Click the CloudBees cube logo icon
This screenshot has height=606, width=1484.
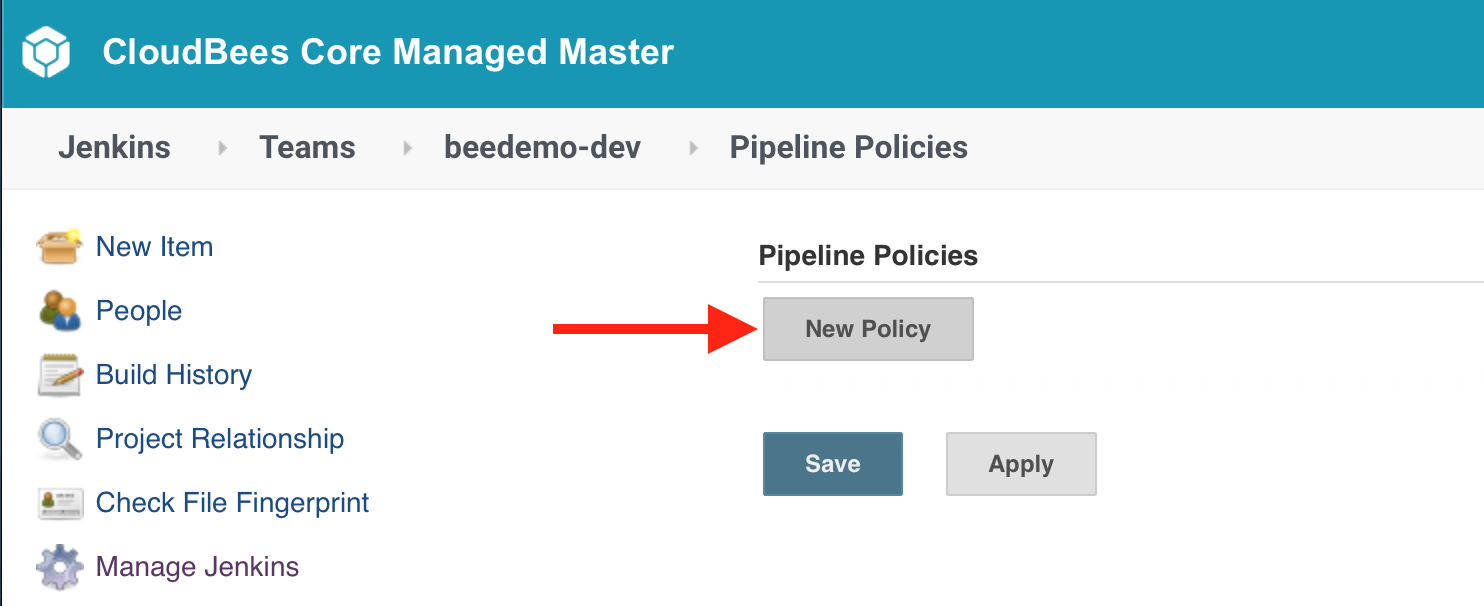pos(45,53)
